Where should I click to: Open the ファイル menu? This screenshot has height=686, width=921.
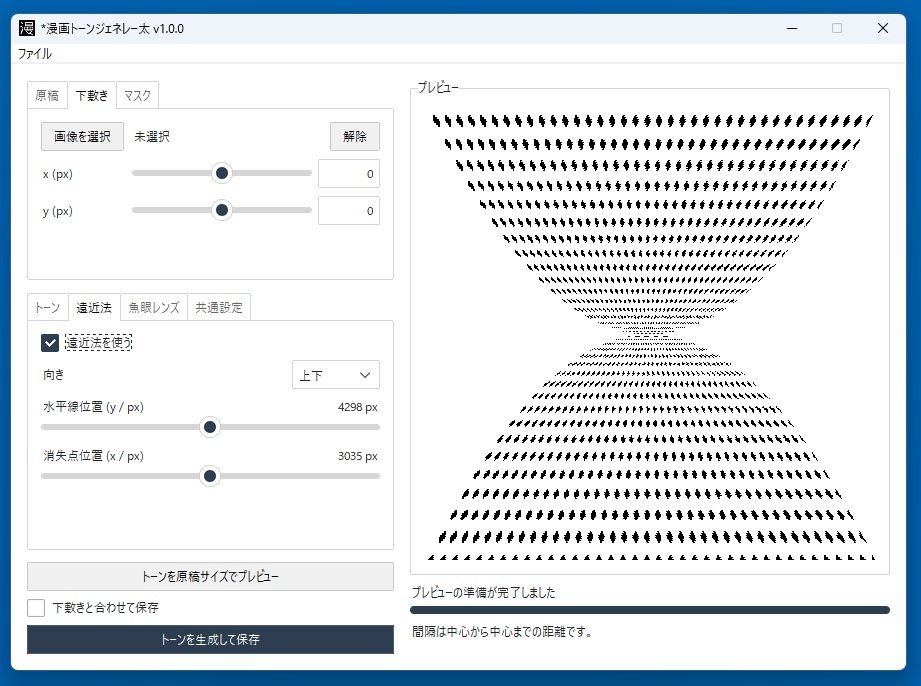coord(35,54)
